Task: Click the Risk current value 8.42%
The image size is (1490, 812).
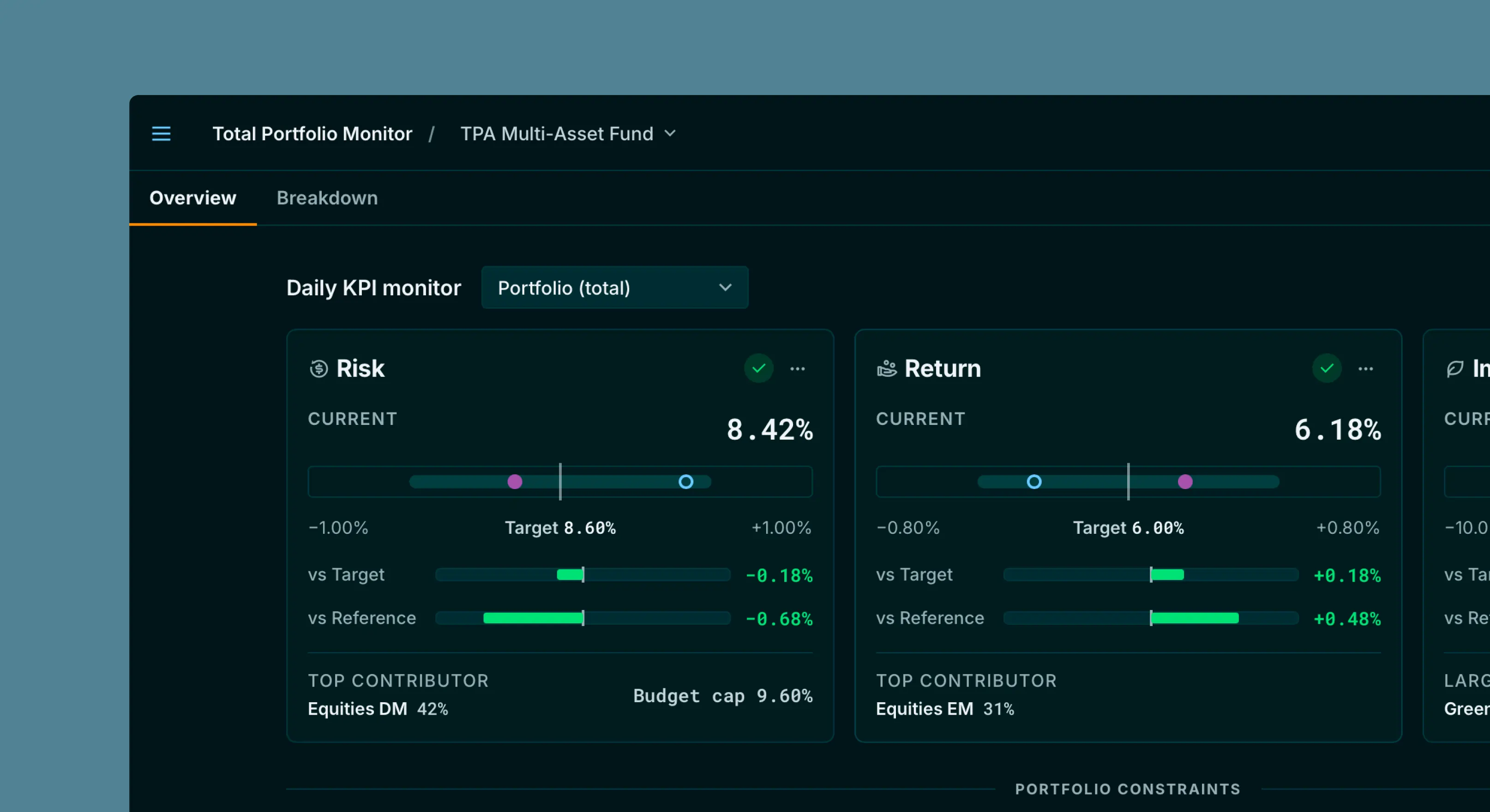Action: tap(770, 430)
